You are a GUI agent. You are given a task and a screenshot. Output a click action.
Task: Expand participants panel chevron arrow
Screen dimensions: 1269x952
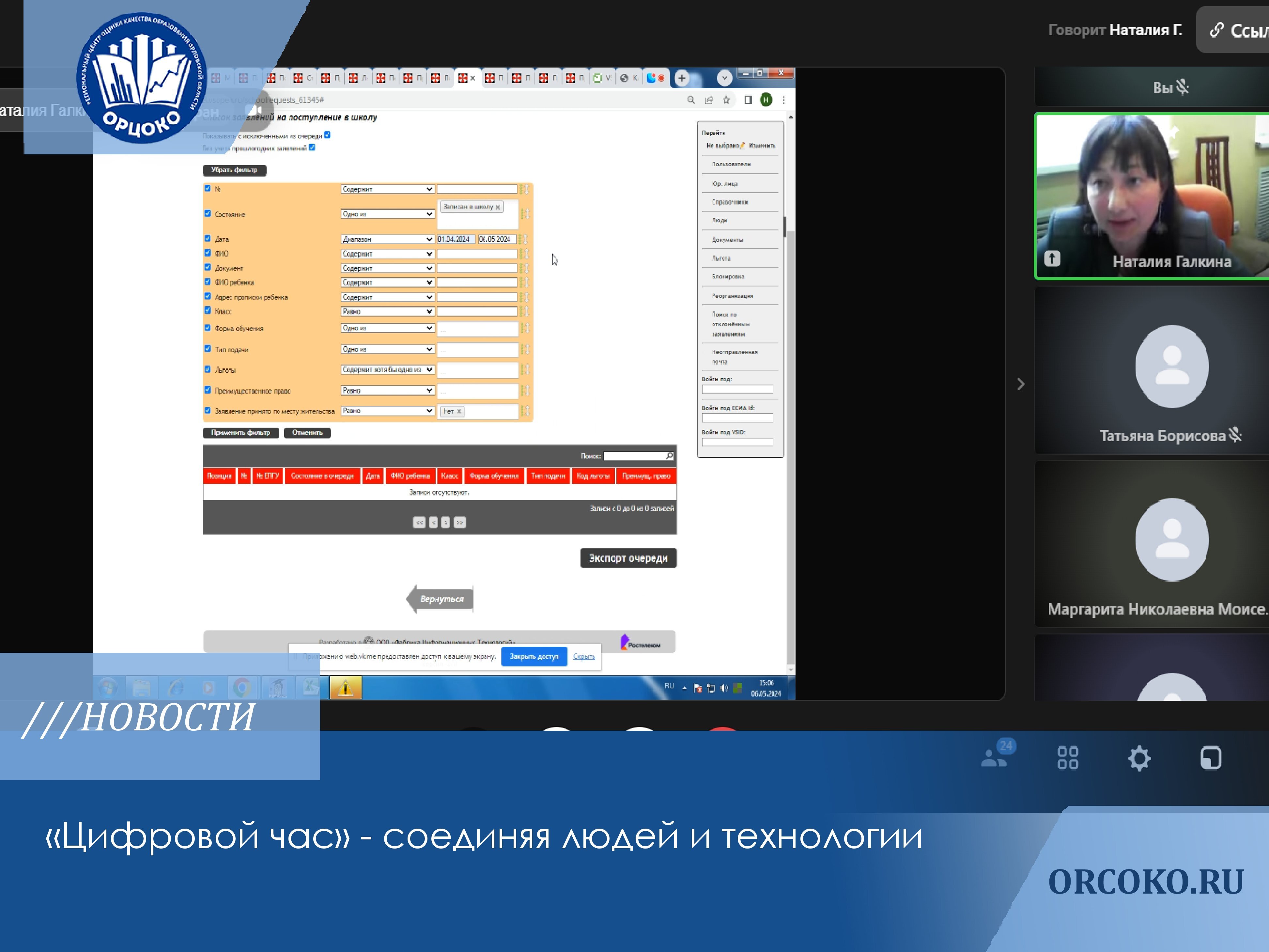pos(1021,384)
